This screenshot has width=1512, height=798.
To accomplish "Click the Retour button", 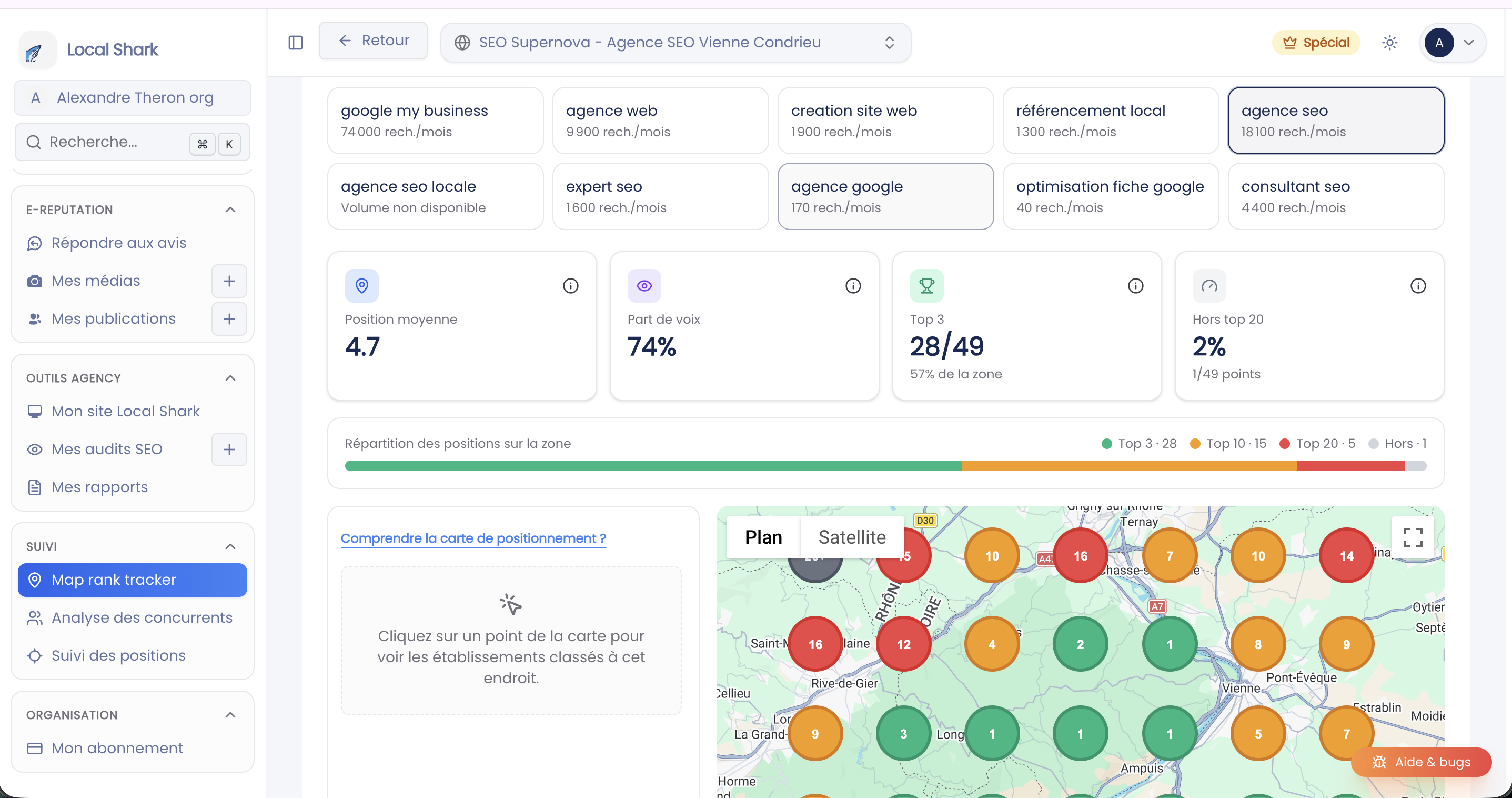I will click(372, 41).
